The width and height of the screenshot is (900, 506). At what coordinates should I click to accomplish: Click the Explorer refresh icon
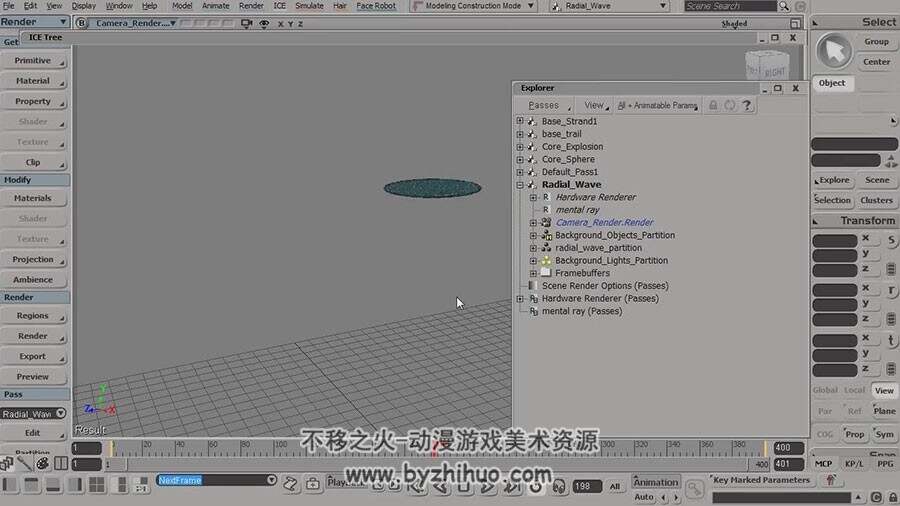click(730, 106)
